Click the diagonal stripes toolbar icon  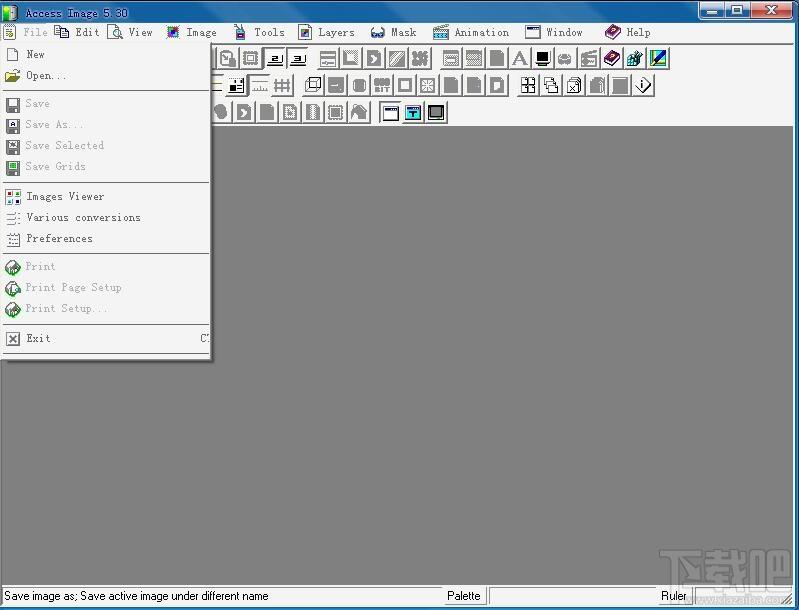(x=397, y=59)
